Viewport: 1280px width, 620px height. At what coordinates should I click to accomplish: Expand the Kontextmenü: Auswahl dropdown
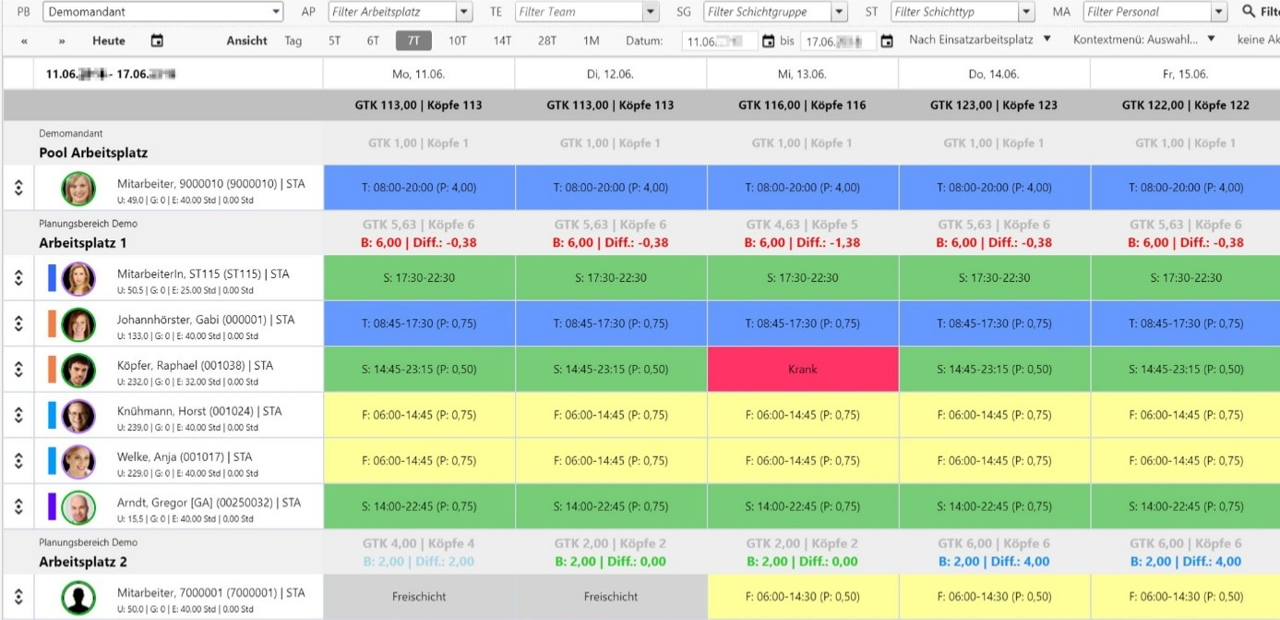[x=1144, y=40]
